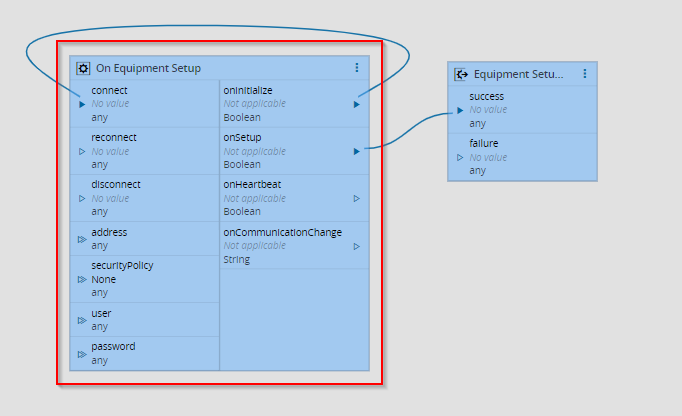Click the gear icon on On Equipment Setup
Image resolution: width=682 pixels, height=416 pixels.
coord(84,68)
